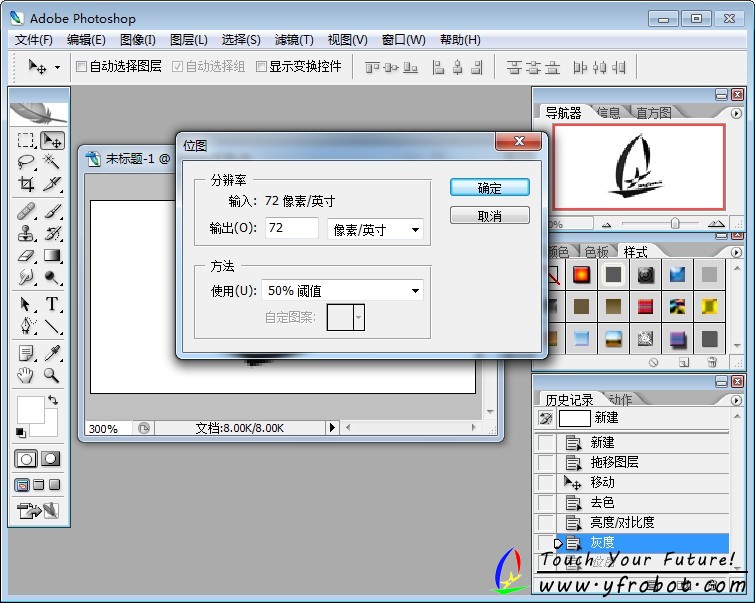Switch to Standard mode editing

coord(26,459)
